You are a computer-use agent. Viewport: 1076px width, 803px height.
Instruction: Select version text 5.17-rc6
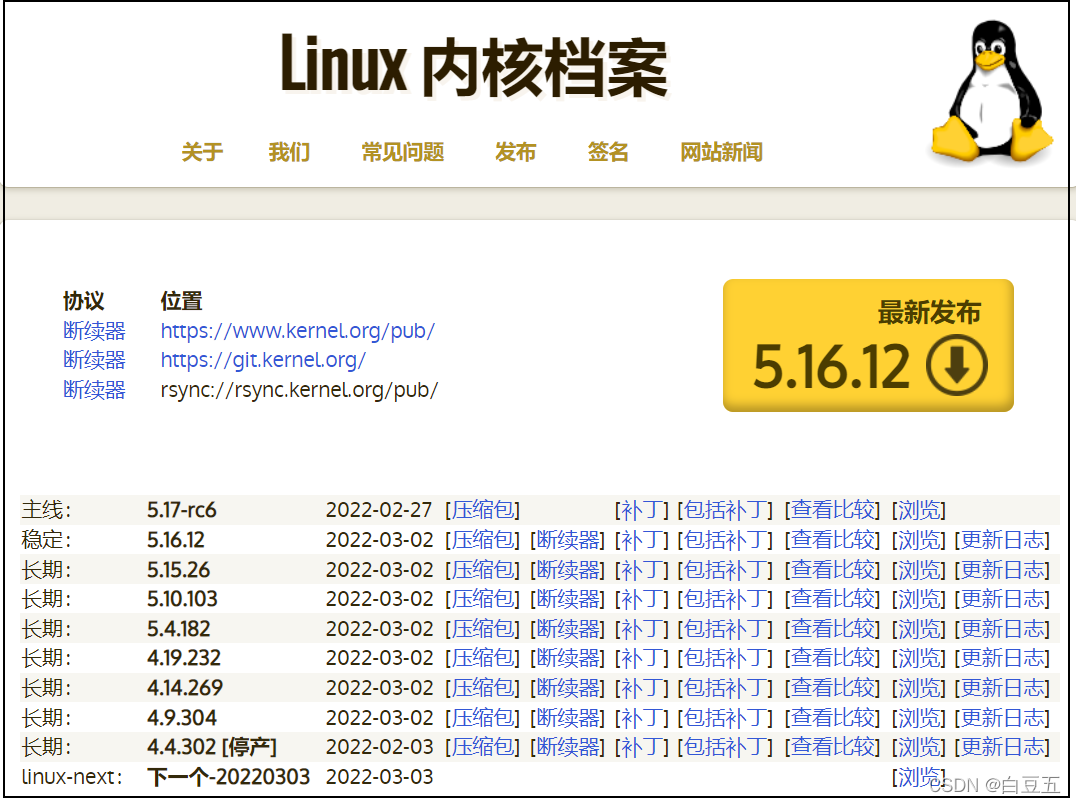point(182,510)
